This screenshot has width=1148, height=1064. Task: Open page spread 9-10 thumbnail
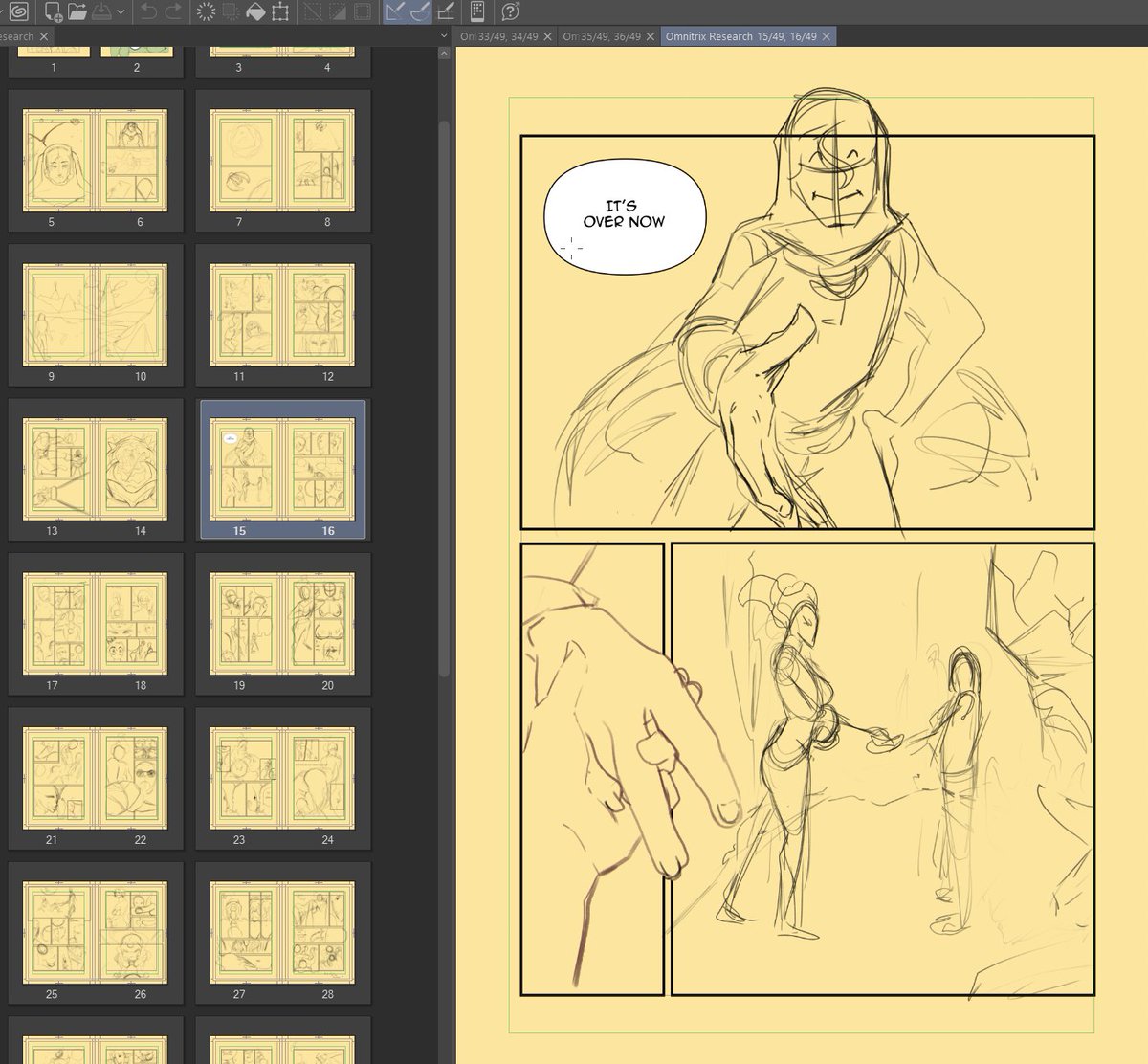[x=96, y=316]
